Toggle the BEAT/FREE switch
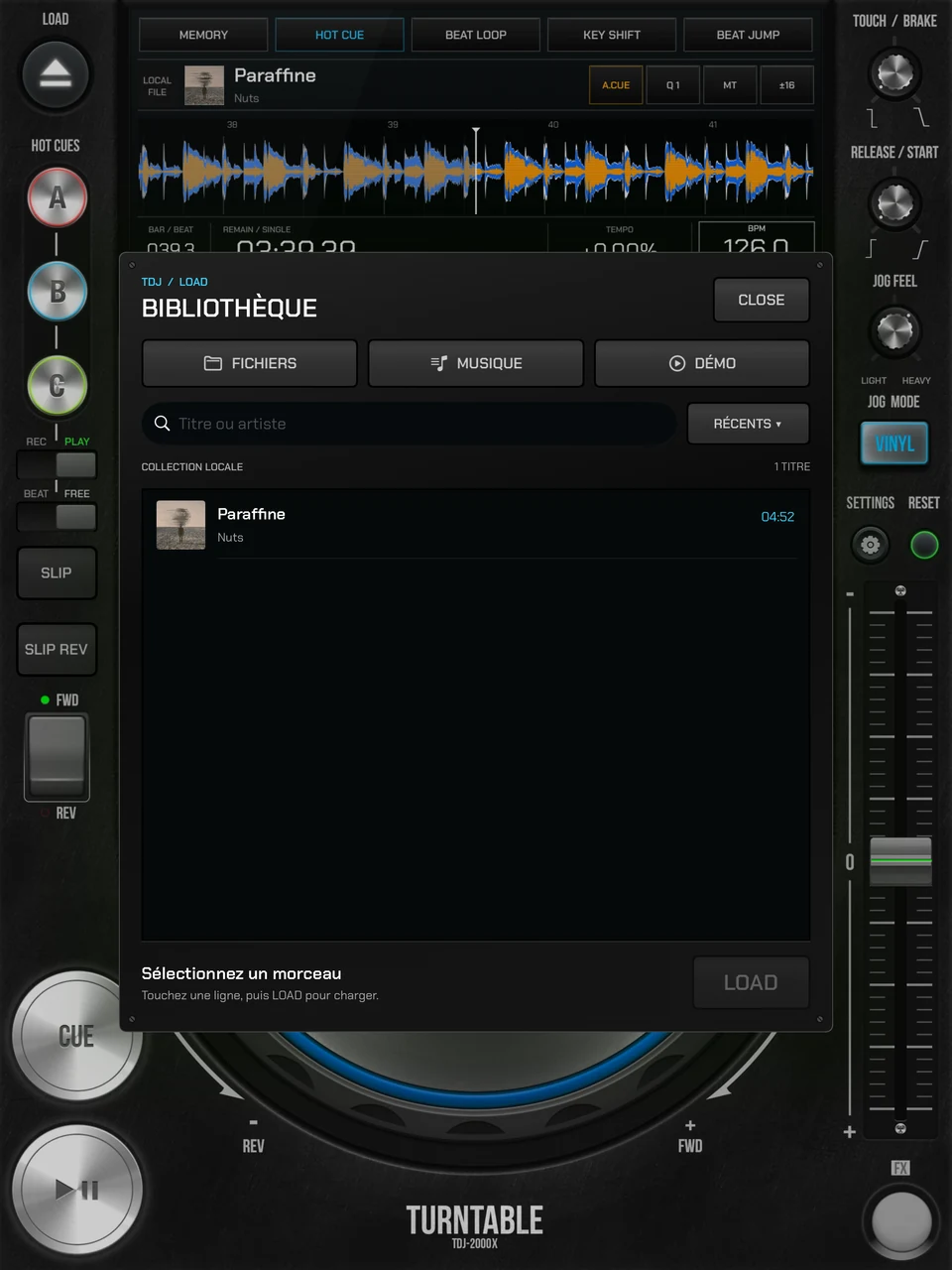Screen dimensions: 952x1270 [57, 517]
